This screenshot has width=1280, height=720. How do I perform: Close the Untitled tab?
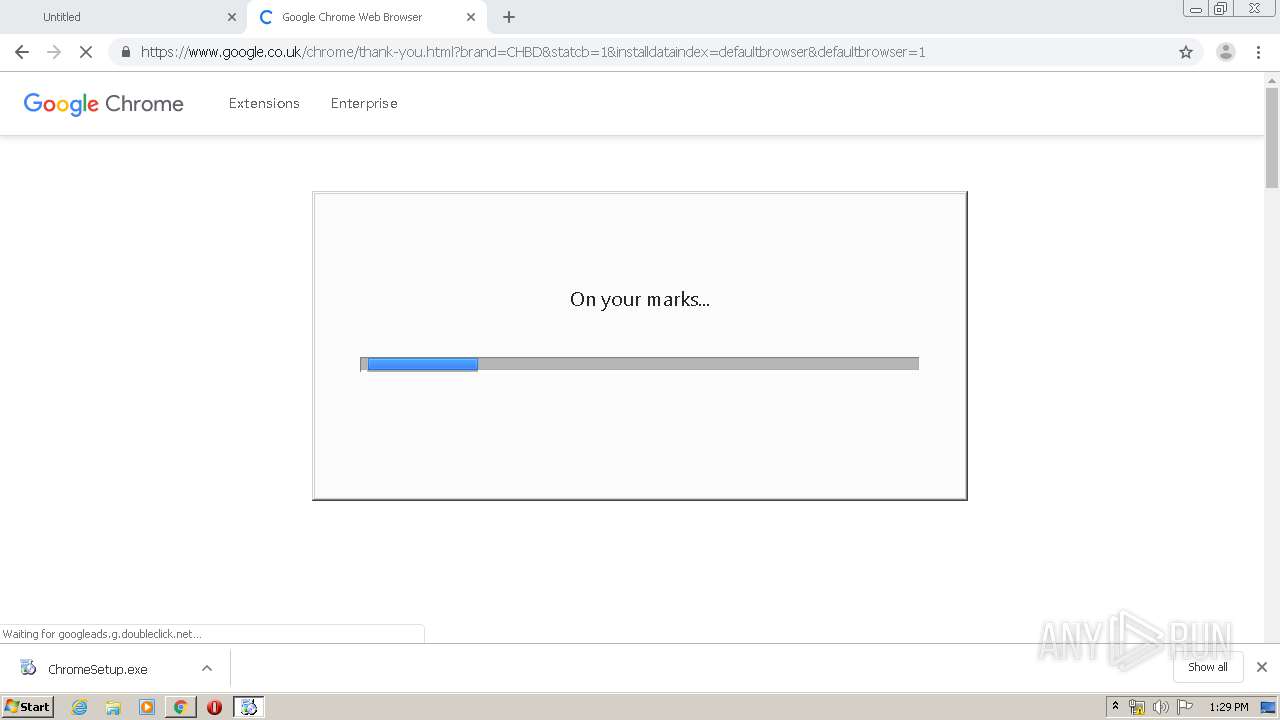tap(232, 17)
